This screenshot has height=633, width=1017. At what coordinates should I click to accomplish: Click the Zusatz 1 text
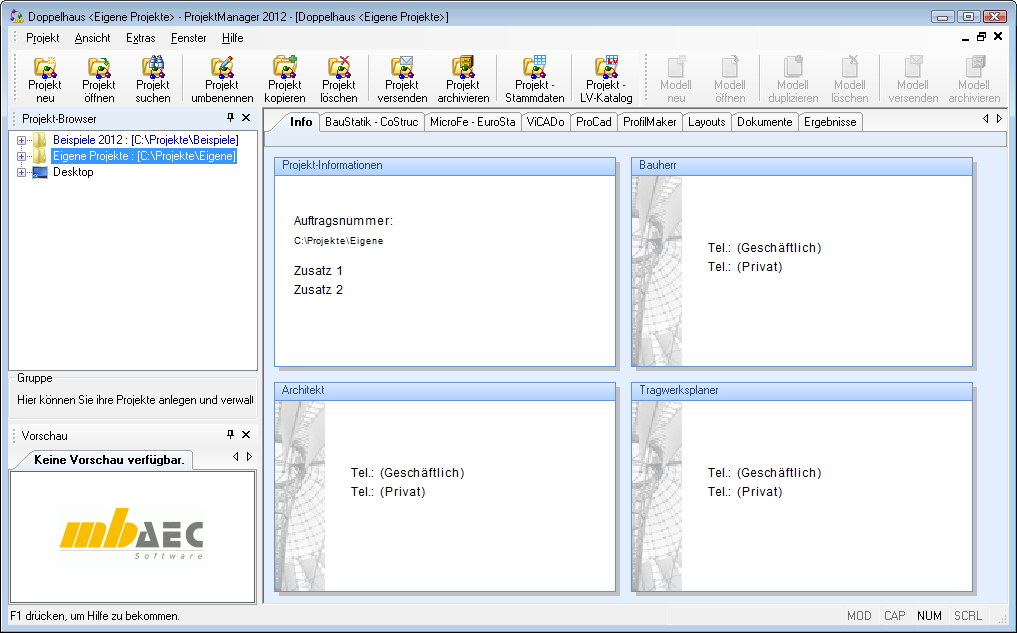(x=318, y=270)
